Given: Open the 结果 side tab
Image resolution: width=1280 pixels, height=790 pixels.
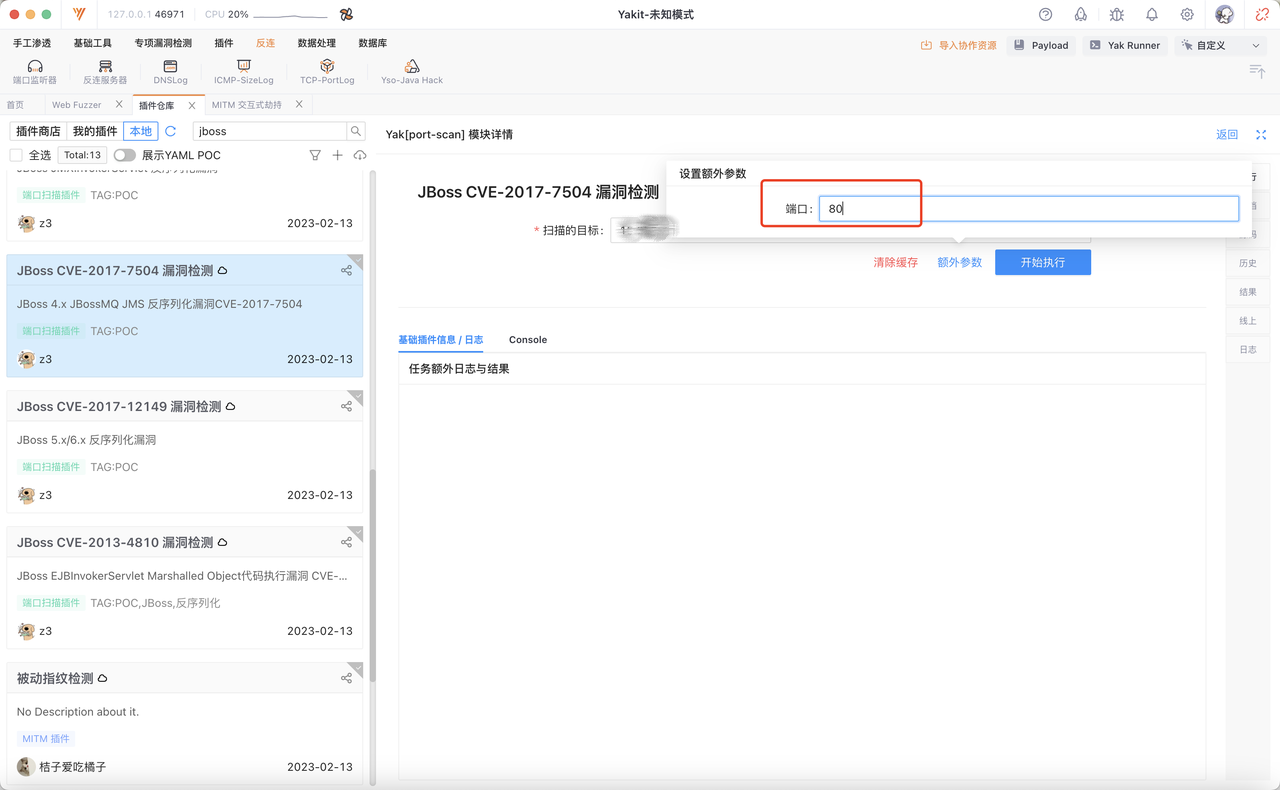Looking at the screenshot, I should pyautogui.click(x=1248, y=292).
